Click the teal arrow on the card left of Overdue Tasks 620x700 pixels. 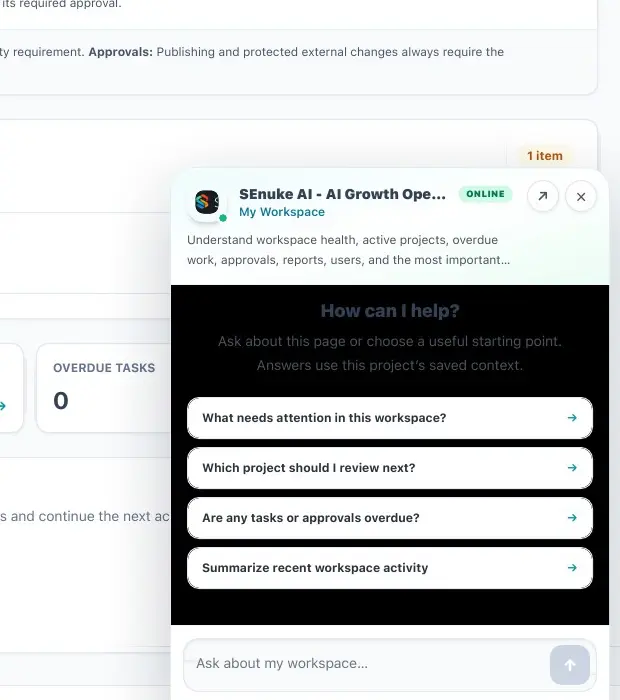point(2,406)
